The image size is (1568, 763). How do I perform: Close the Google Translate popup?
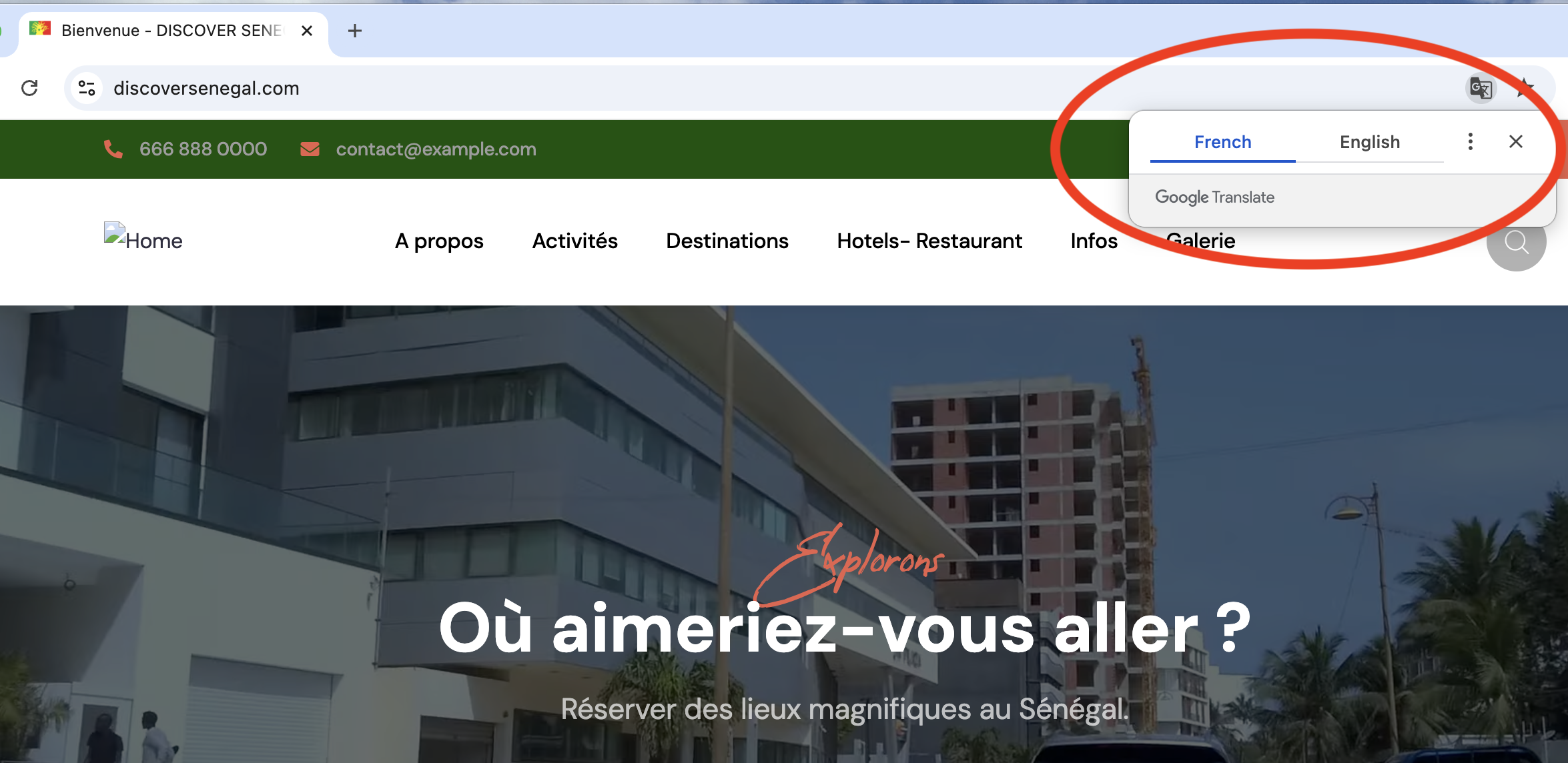(x=1515, y=141)
